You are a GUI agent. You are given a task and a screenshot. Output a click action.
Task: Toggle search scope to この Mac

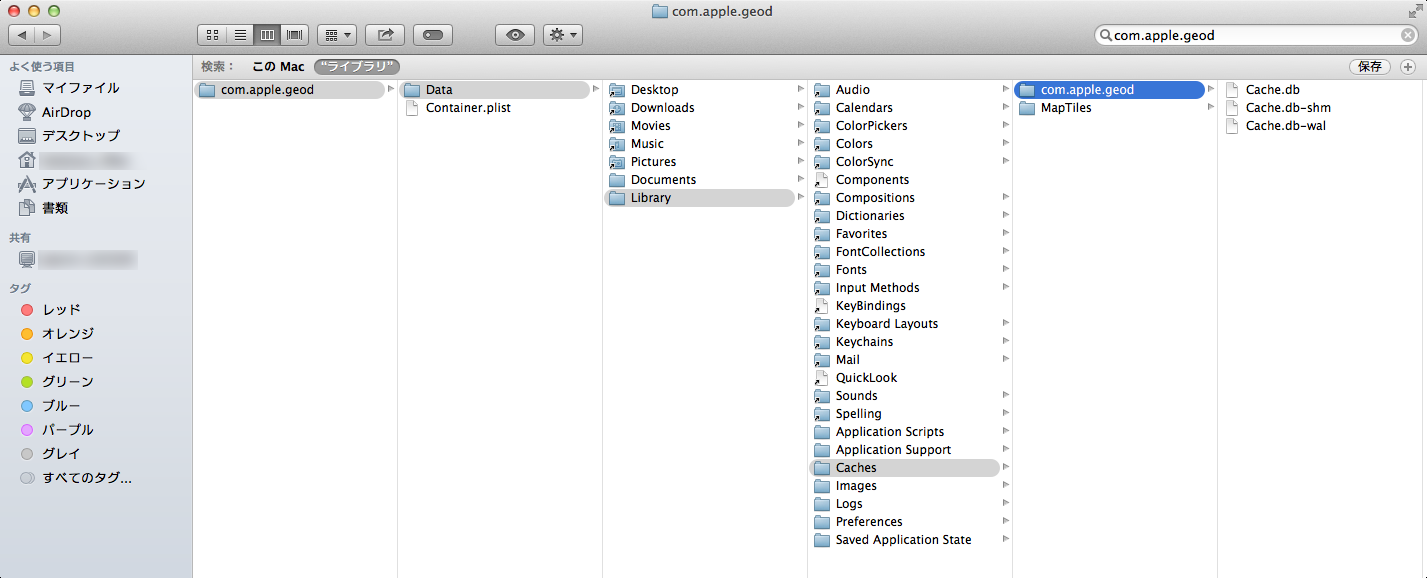[x=278, y=67]
